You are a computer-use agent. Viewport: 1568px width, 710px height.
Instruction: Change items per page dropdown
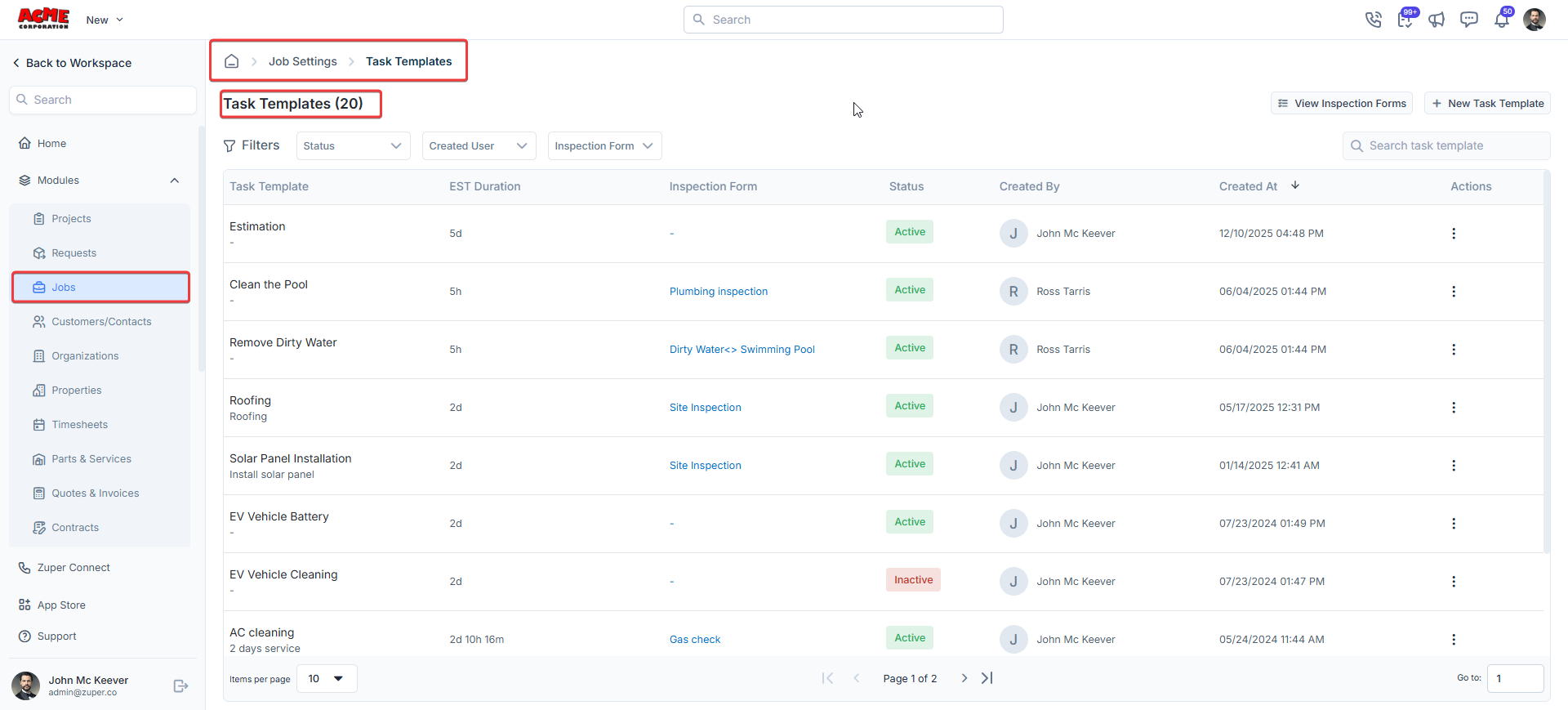point(327,679)
